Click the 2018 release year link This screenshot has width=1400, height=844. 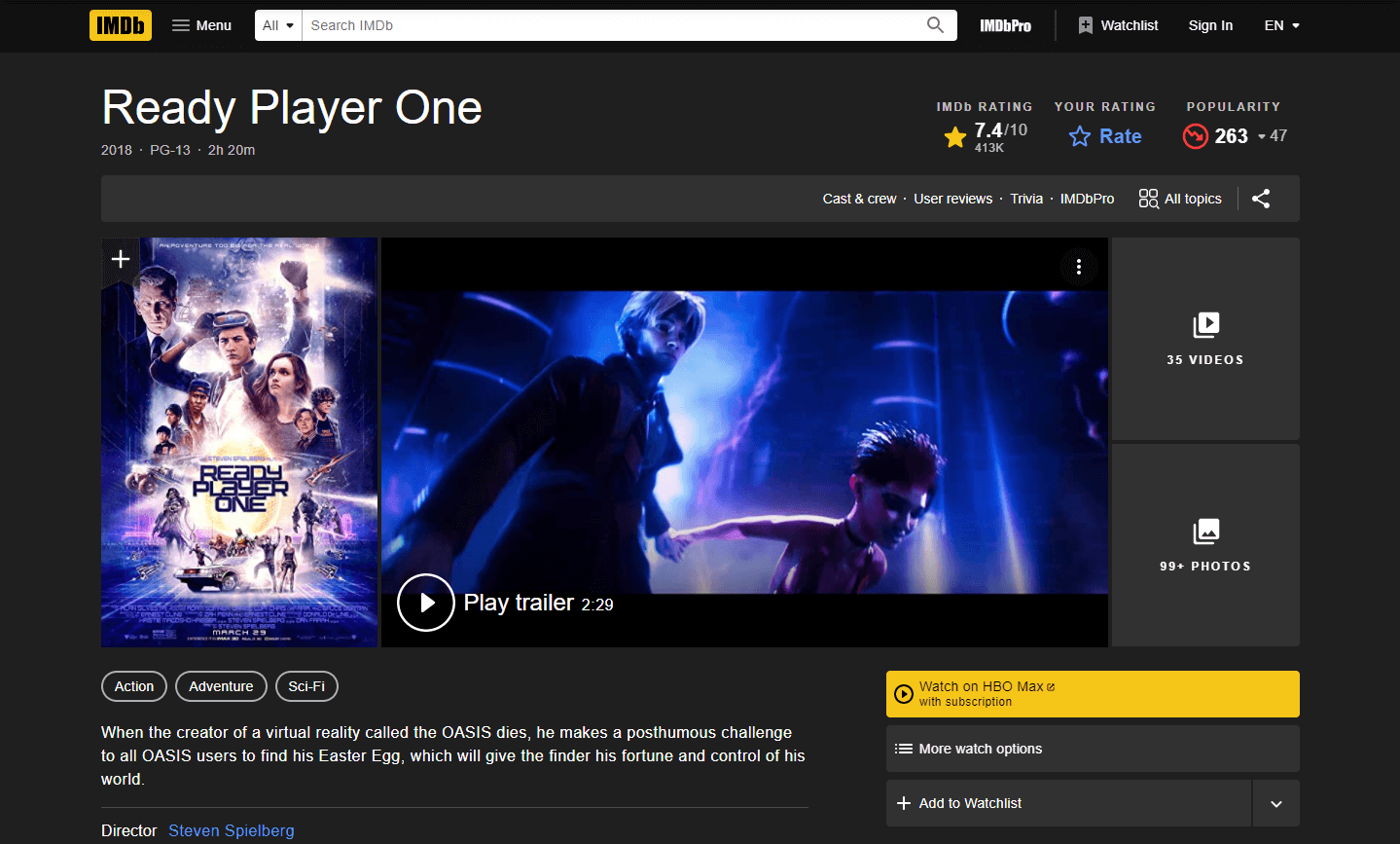(117, 150)
